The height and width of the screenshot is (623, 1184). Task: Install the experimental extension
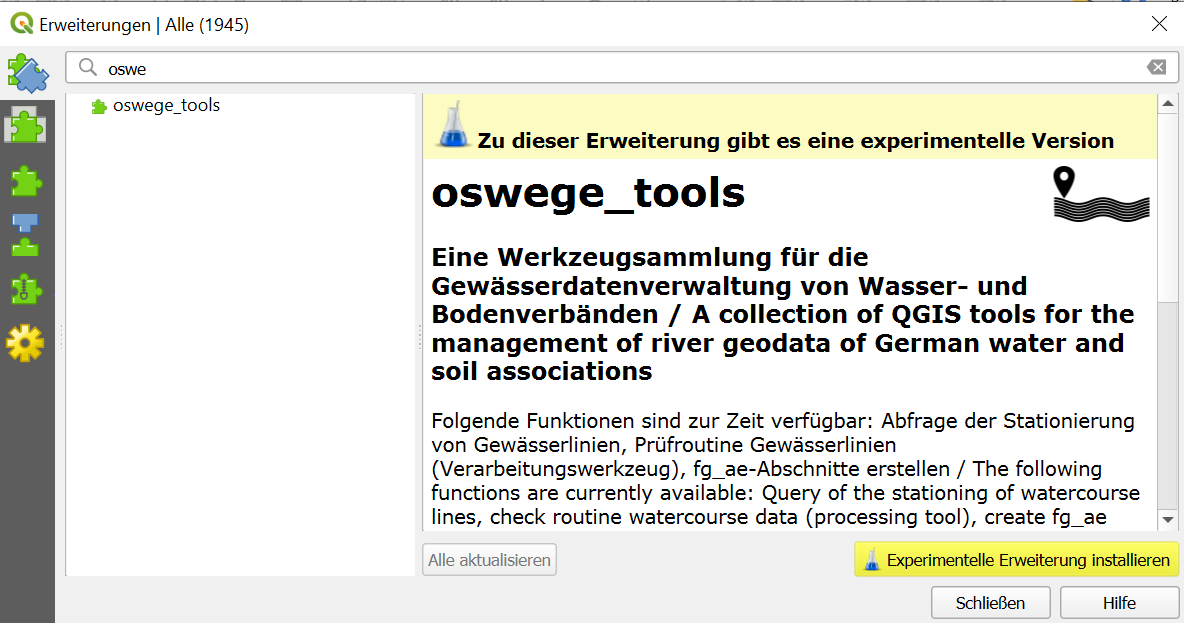[x=1016, y=560]
